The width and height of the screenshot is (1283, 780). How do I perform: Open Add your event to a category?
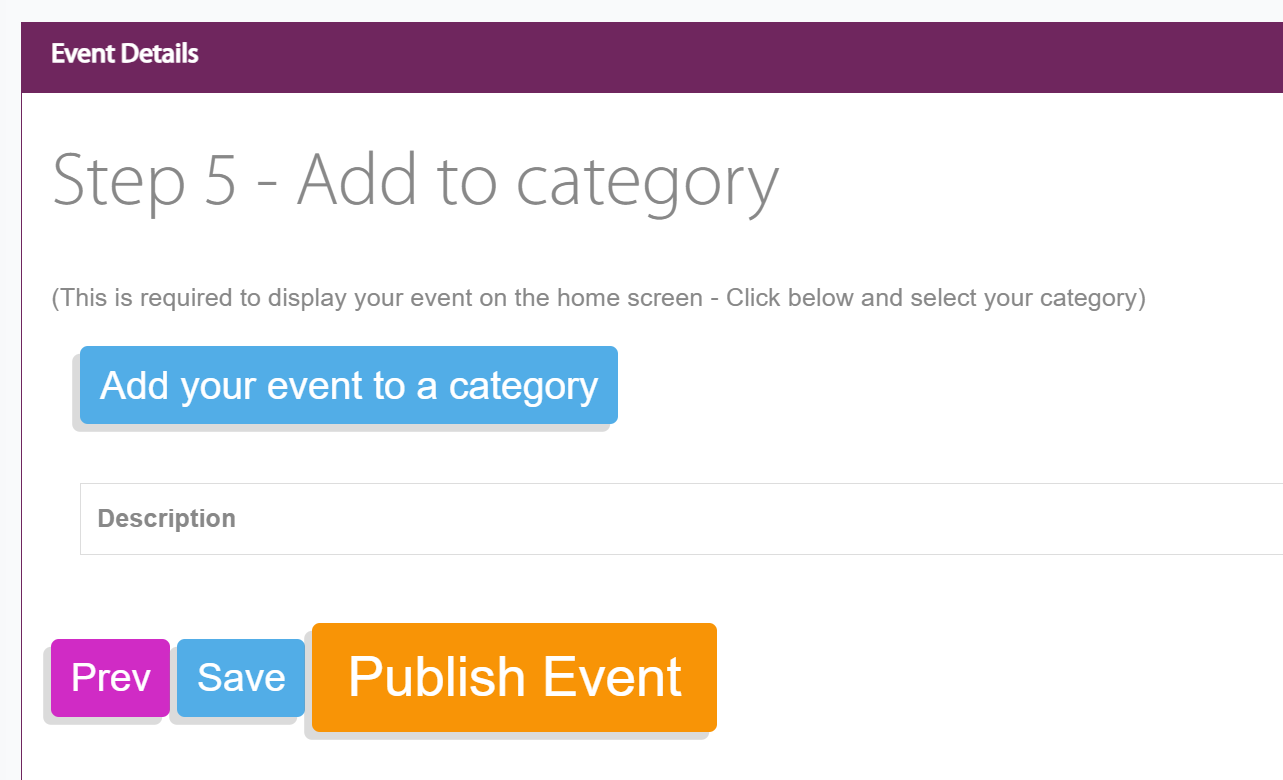pyautogui.click(x=349, y=385)
